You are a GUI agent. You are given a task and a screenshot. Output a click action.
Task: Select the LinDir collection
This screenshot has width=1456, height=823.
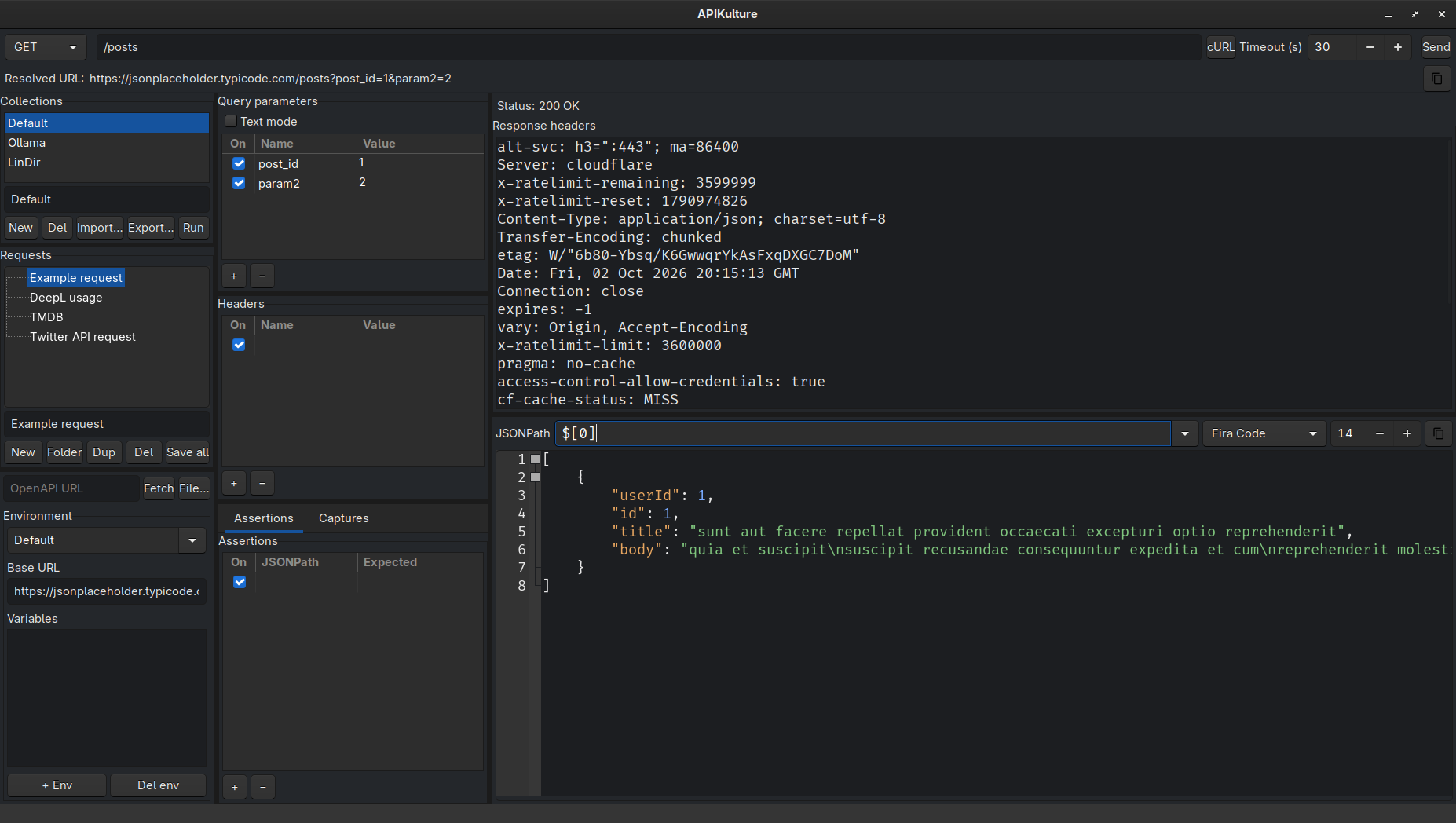click(106, 163)
